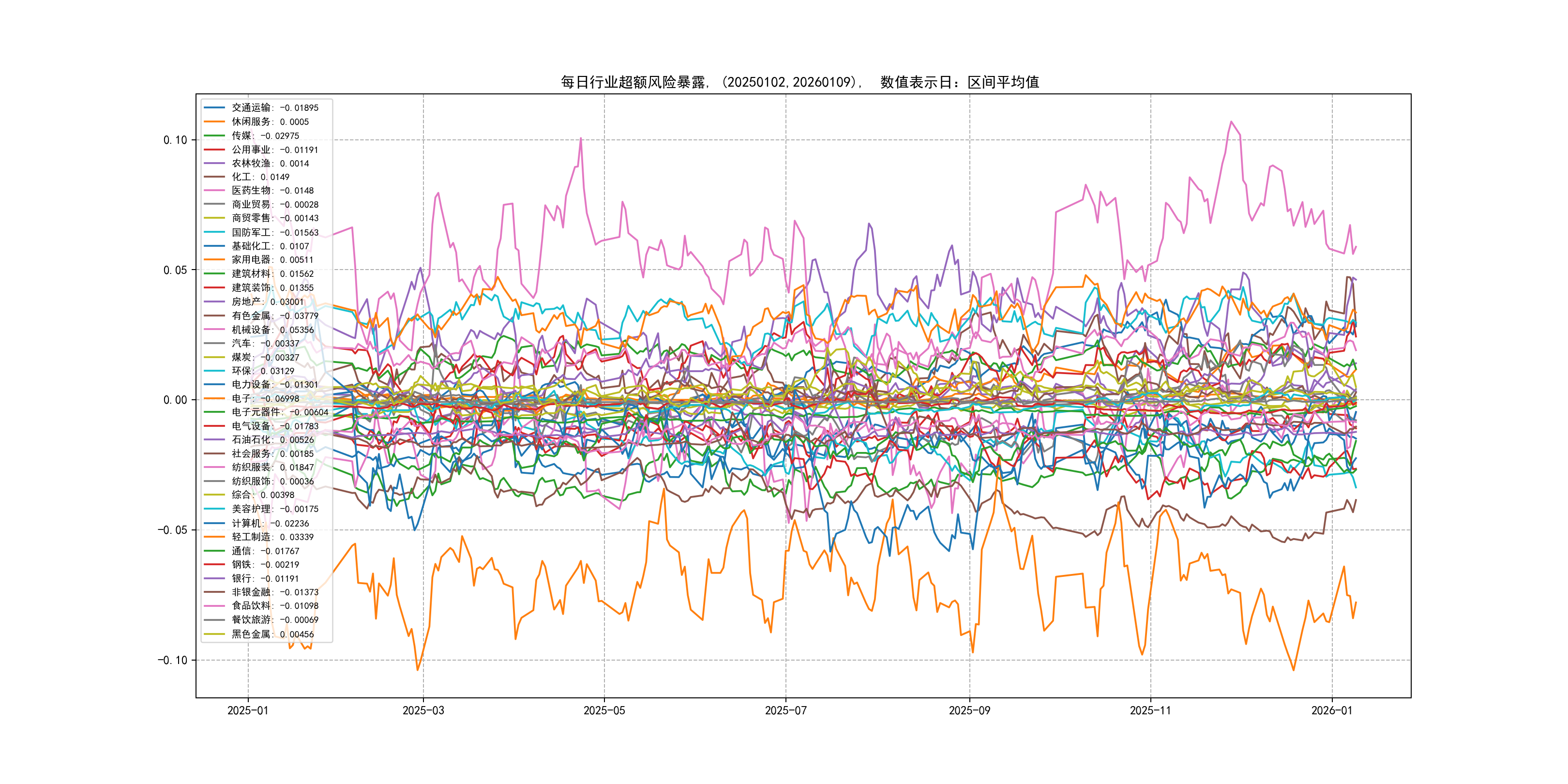Click the -0.05 y-axis tick label

click(x=172, y=530)
